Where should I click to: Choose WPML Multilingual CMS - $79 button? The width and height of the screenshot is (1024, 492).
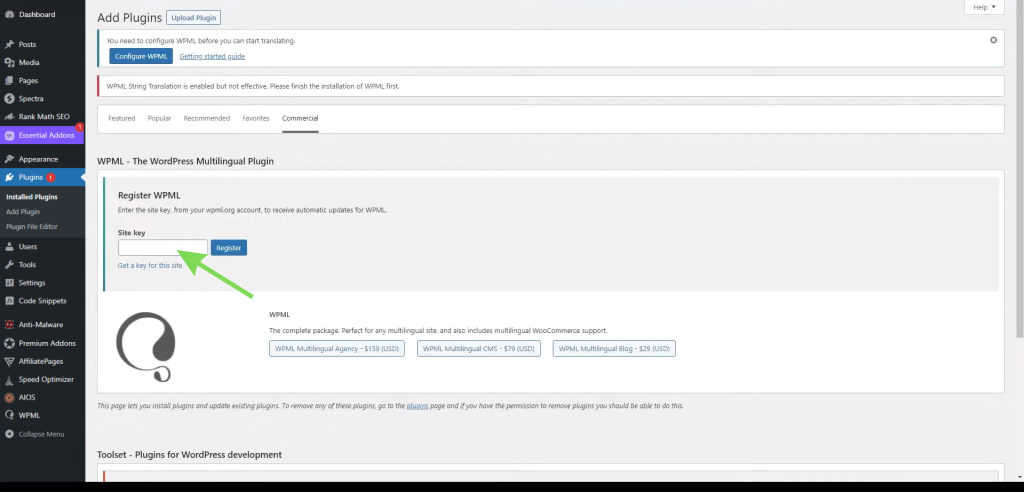pyautogui.click(x=479, y=349)
